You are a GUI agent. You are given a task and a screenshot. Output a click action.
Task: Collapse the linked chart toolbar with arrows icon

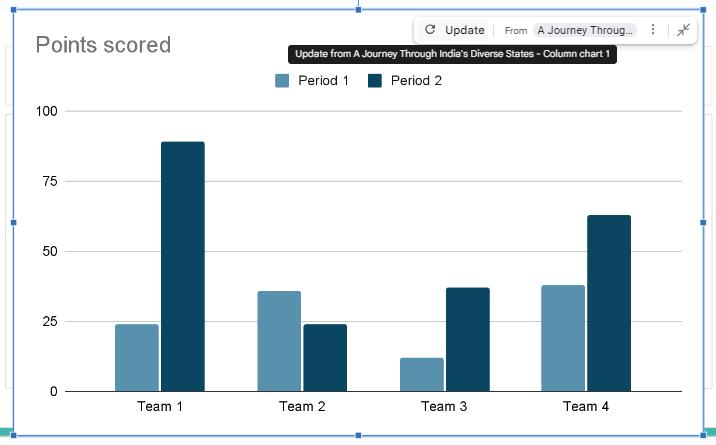click(683, 30)
